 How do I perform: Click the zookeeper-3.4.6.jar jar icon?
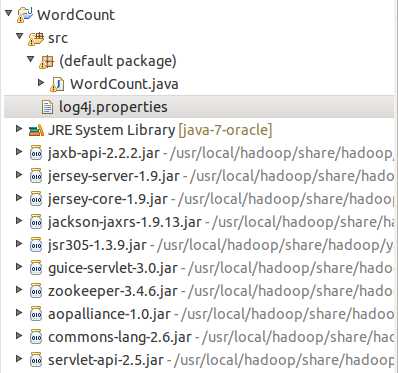click(x=36, y=291)
